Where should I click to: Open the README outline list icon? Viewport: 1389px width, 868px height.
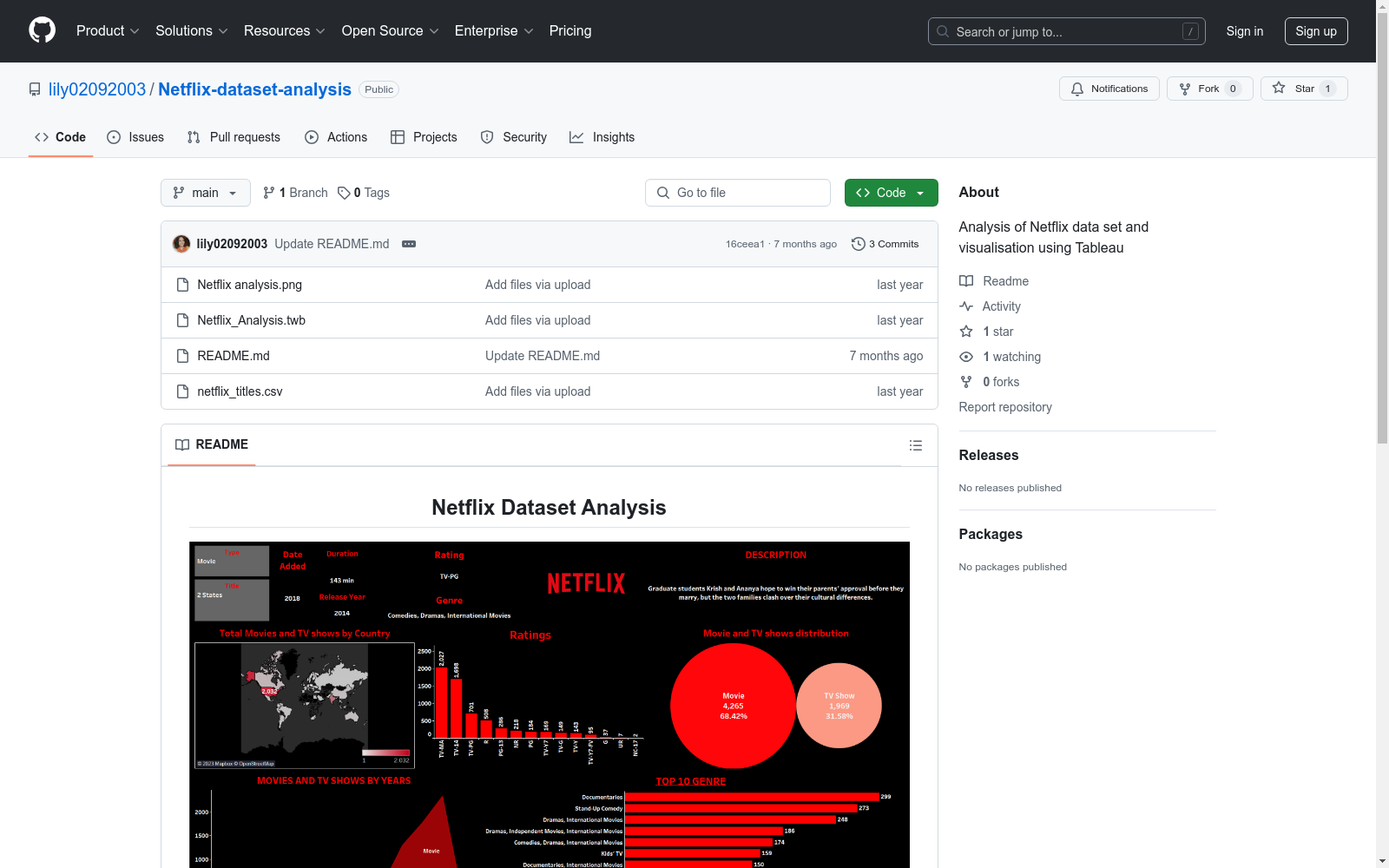[x=916, y=445]
